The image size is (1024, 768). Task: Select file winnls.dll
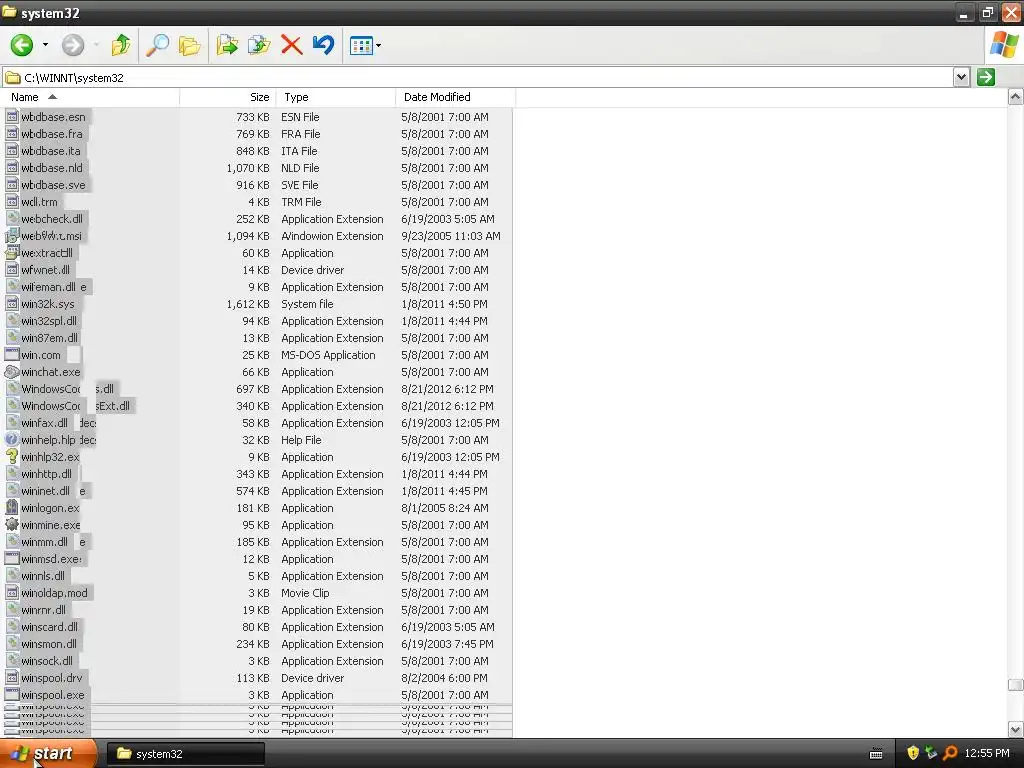[43, 576]
